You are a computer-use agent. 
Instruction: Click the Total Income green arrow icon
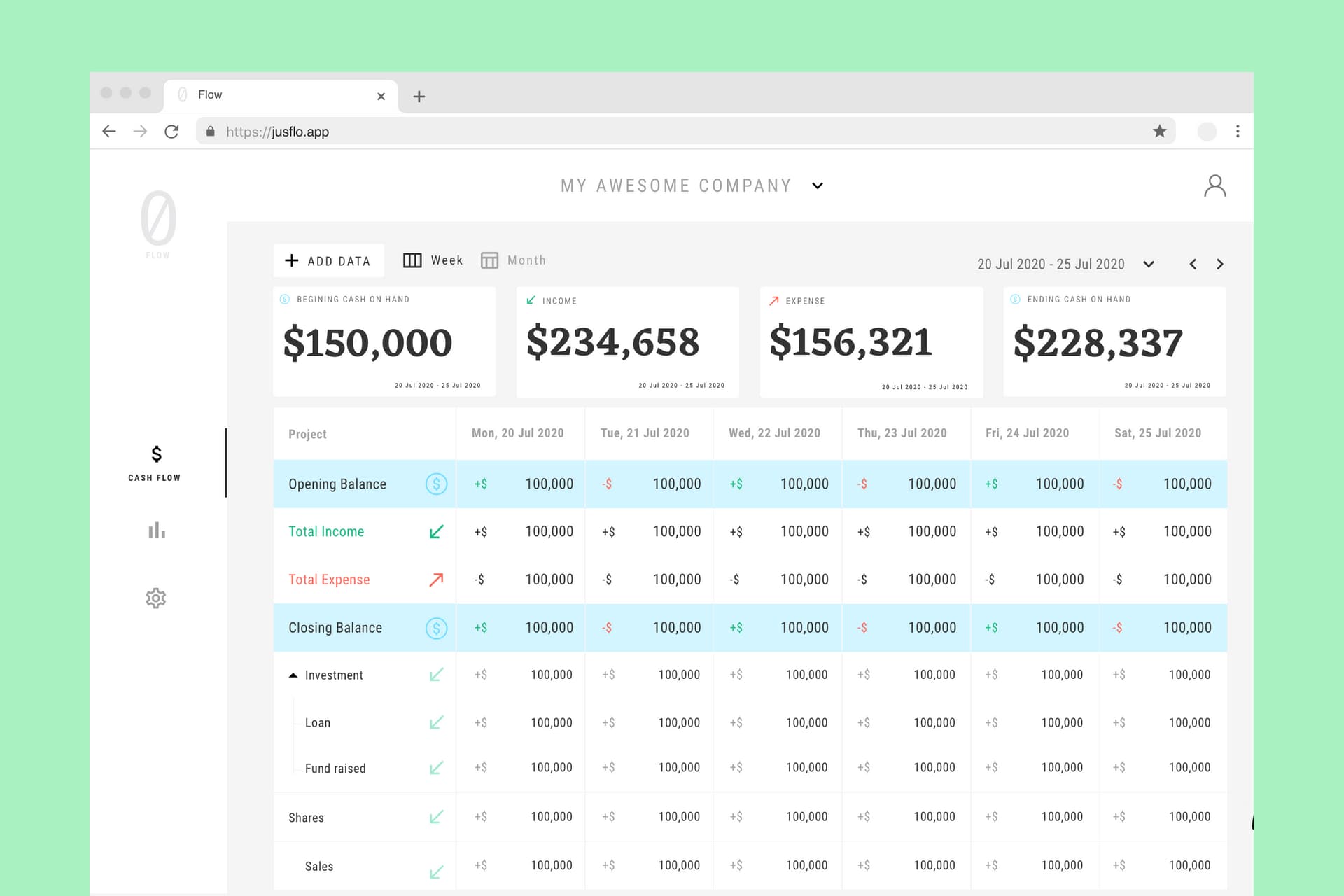click(436, 532)
